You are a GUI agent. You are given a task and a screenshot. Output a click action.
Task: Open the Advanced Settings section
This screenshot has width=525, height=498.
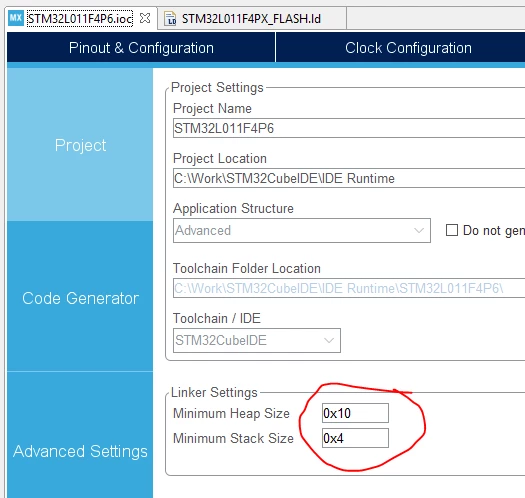pos(80,451)
